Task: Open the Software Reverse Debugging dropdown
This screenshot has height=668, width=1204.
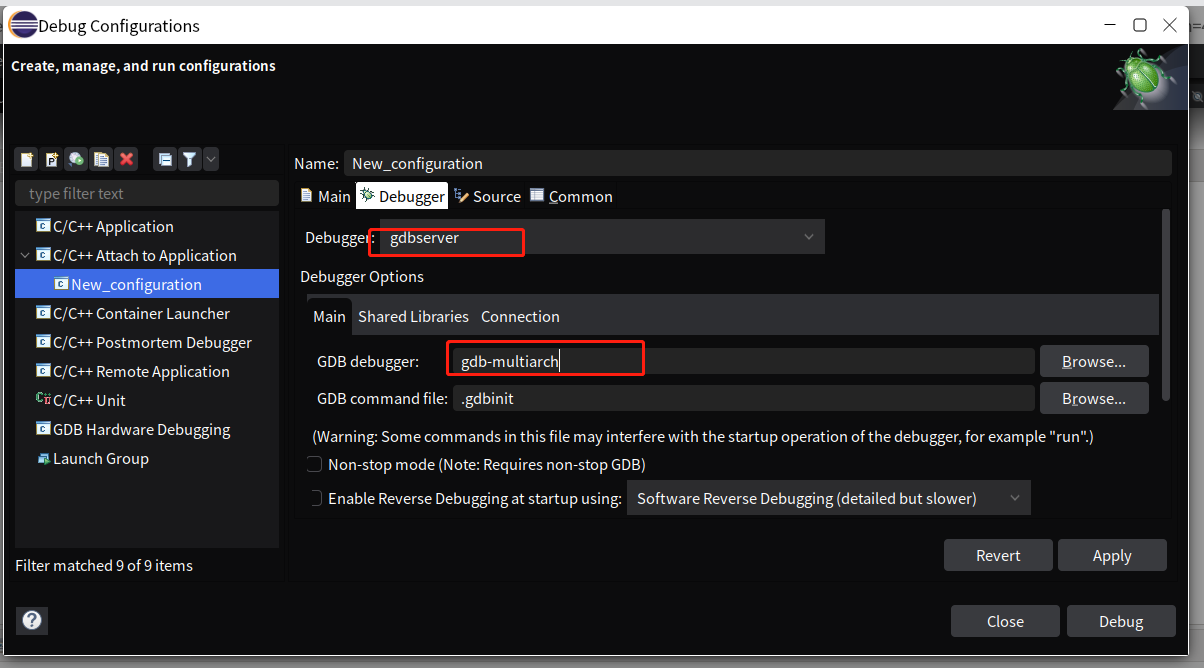Action: (828, 498)
